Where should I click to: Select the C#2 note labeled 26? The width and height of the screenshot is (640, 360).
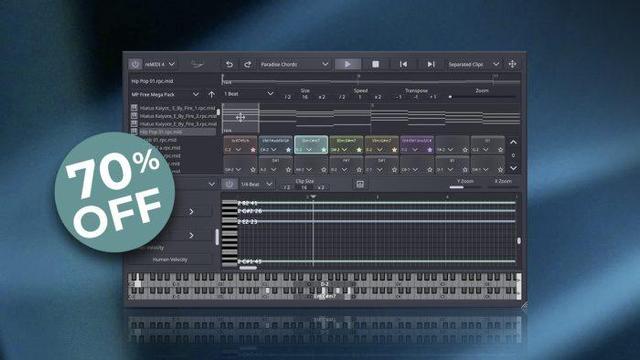click(376, 211)
